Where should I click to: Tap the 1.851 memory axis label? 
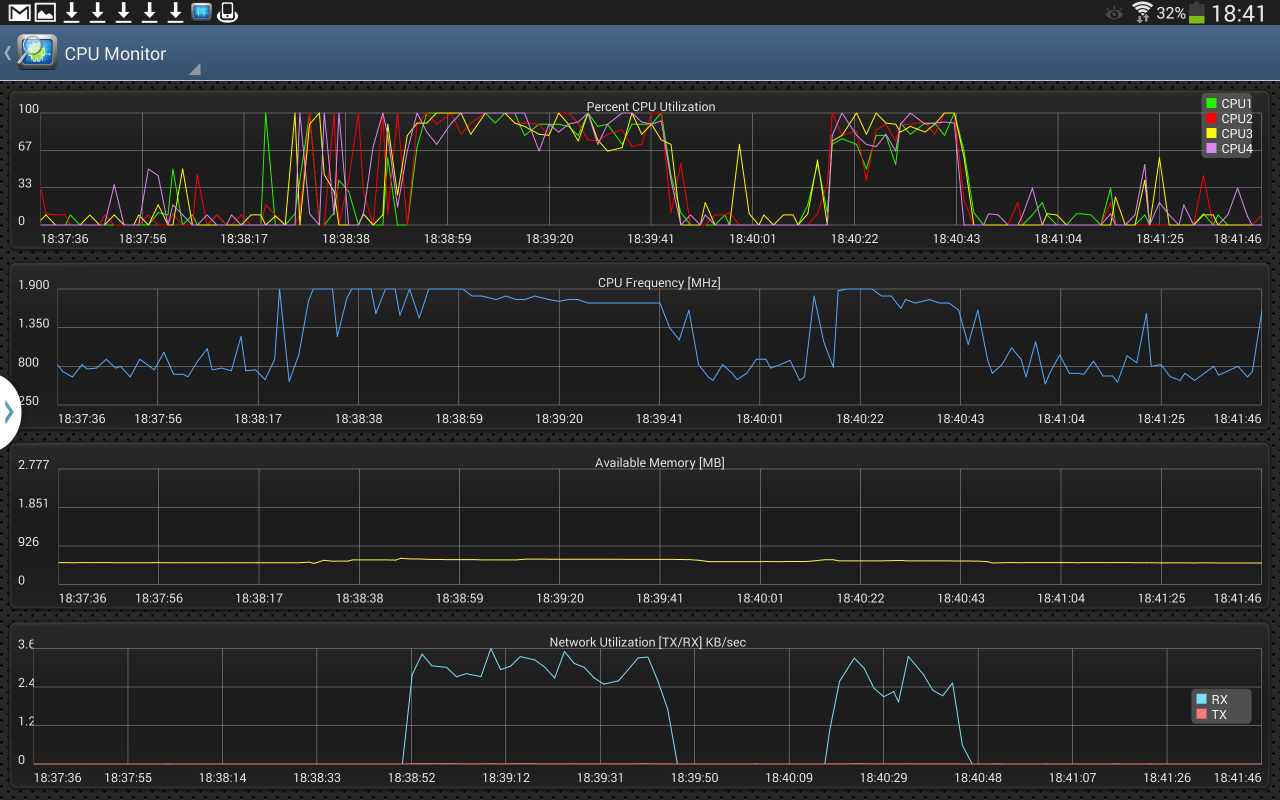pyautogui.click(x=33, y=503)
